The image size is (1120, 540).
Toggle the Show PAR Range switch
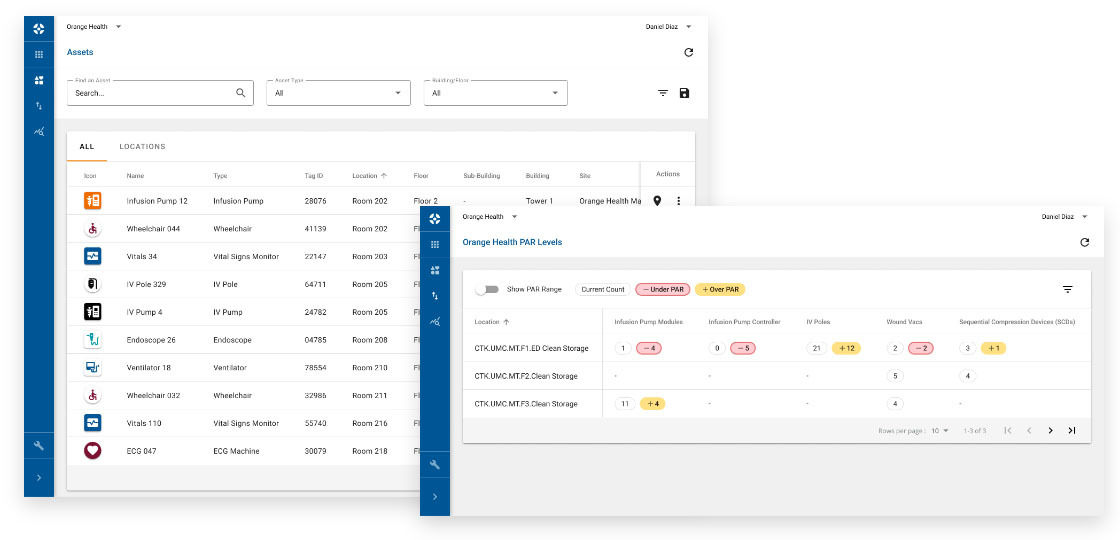point(487,289)
